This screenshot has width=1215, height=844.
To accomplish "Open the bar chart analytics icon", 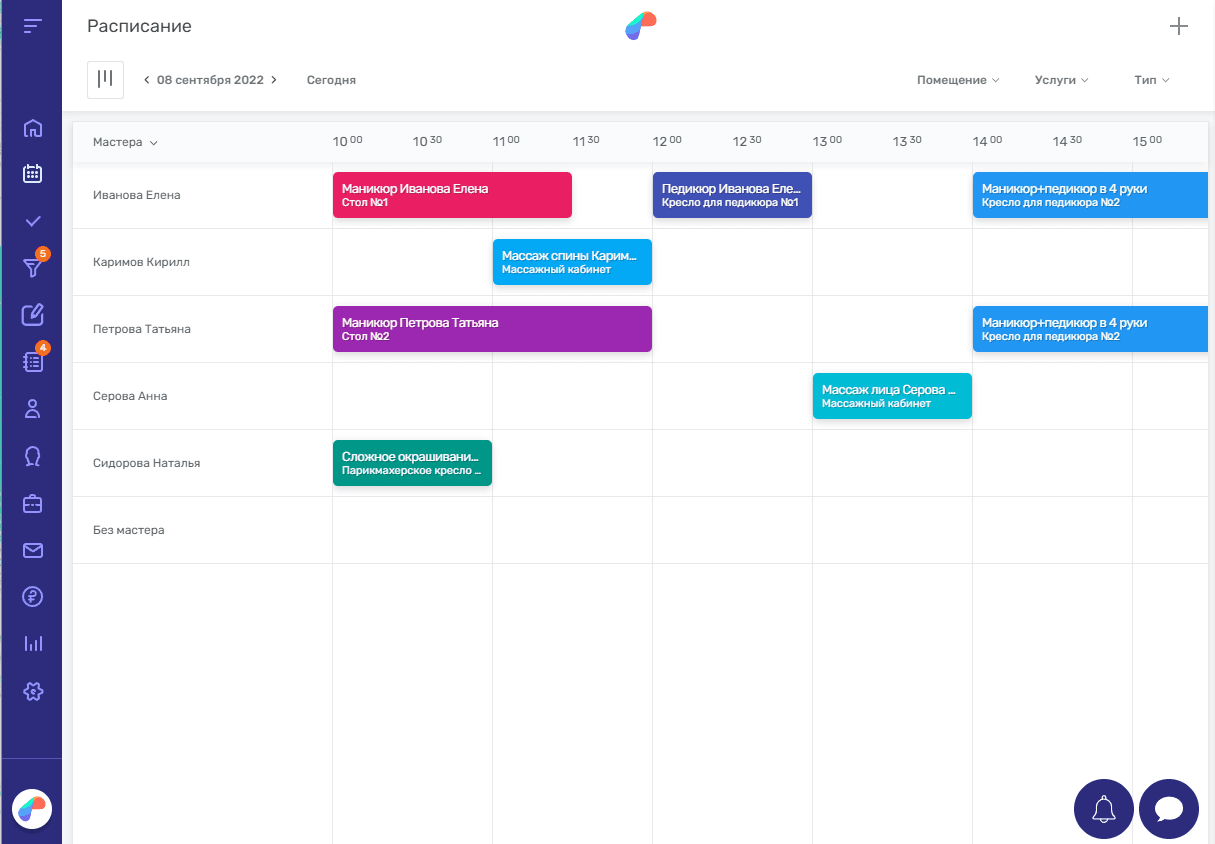I will [32, 644].
